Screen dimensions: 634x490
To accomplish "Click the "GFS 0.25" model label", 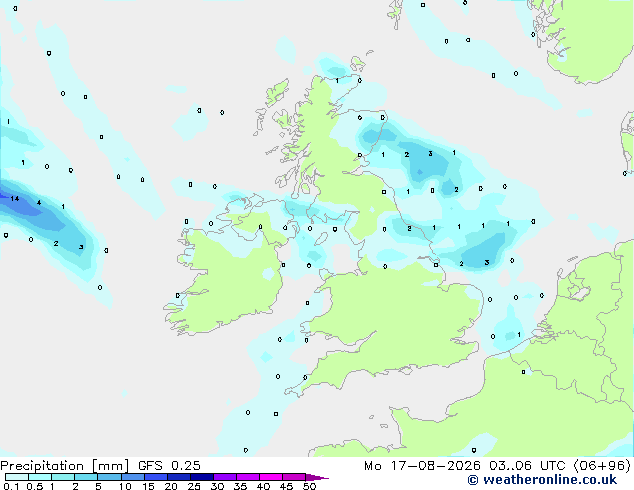I will click(x=169, y=466).
